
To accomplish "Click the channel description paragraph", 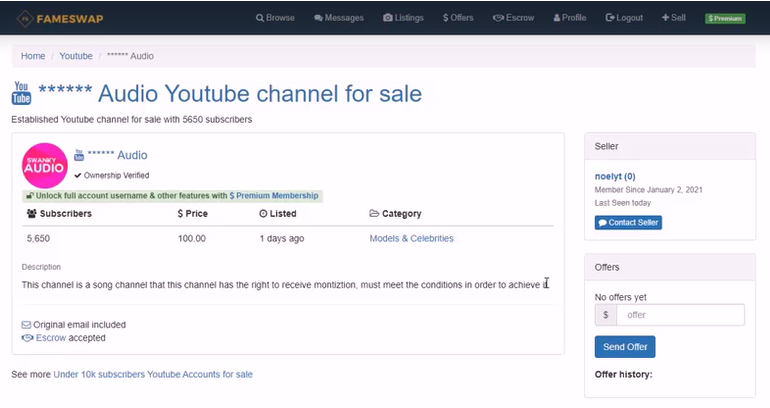I will [284, 285].
